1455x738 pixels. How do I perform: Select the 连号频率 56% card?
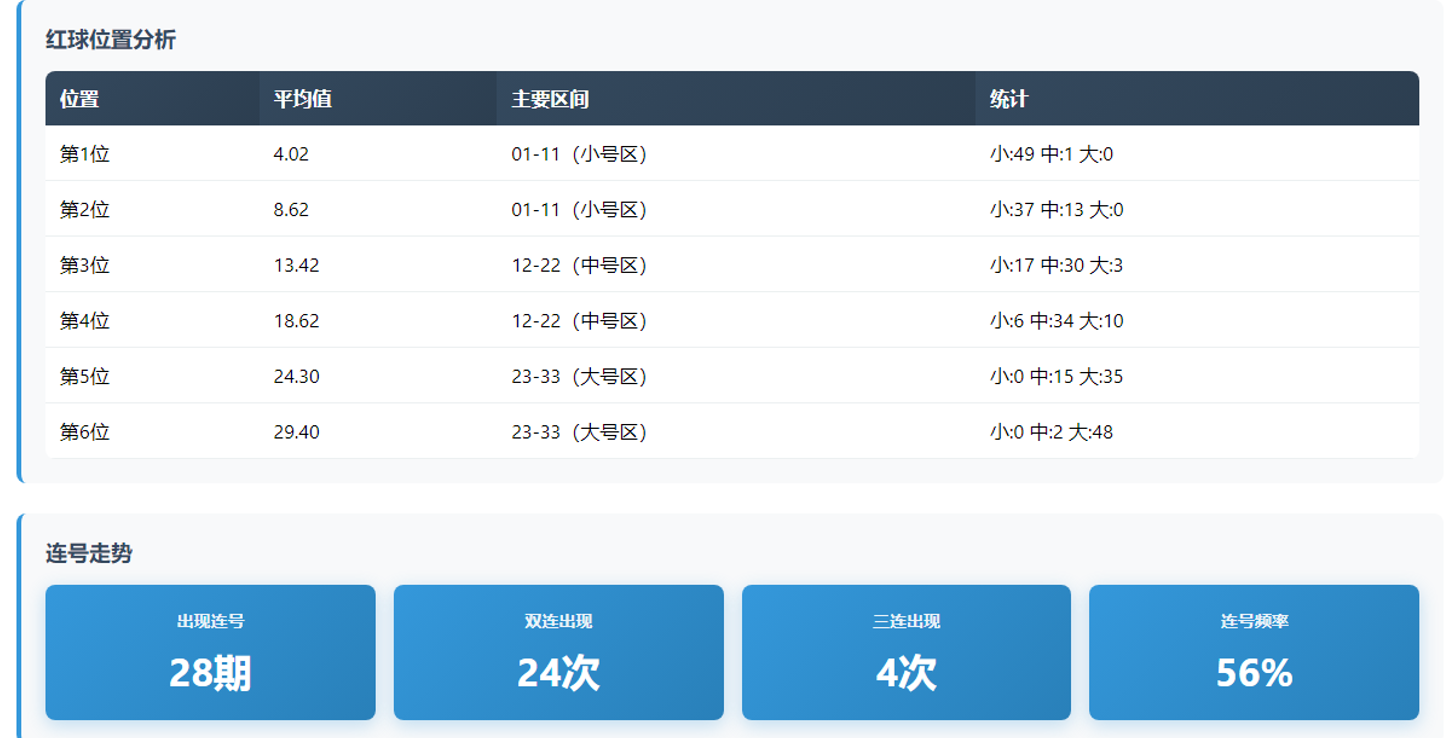click(x=1254, y=652)
